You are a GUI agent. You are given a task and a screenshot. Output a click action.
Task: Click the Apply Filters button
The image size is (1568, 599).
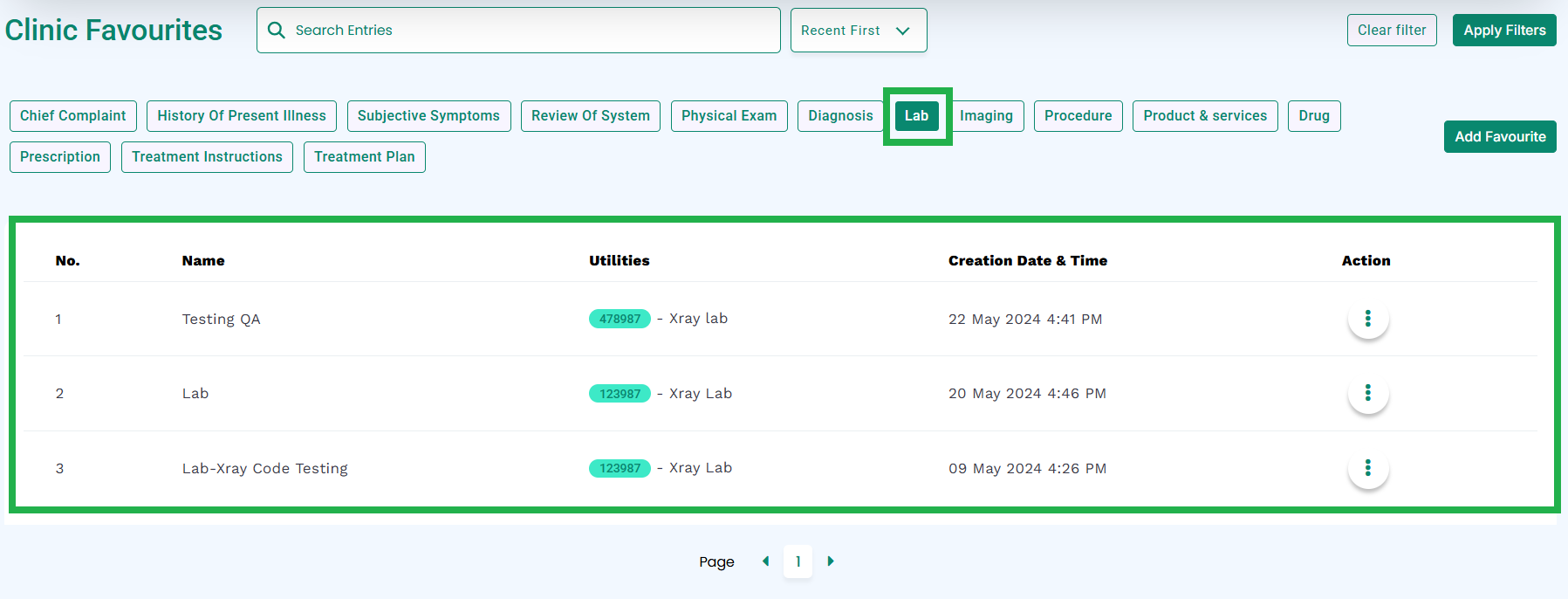pos(1504,31)
